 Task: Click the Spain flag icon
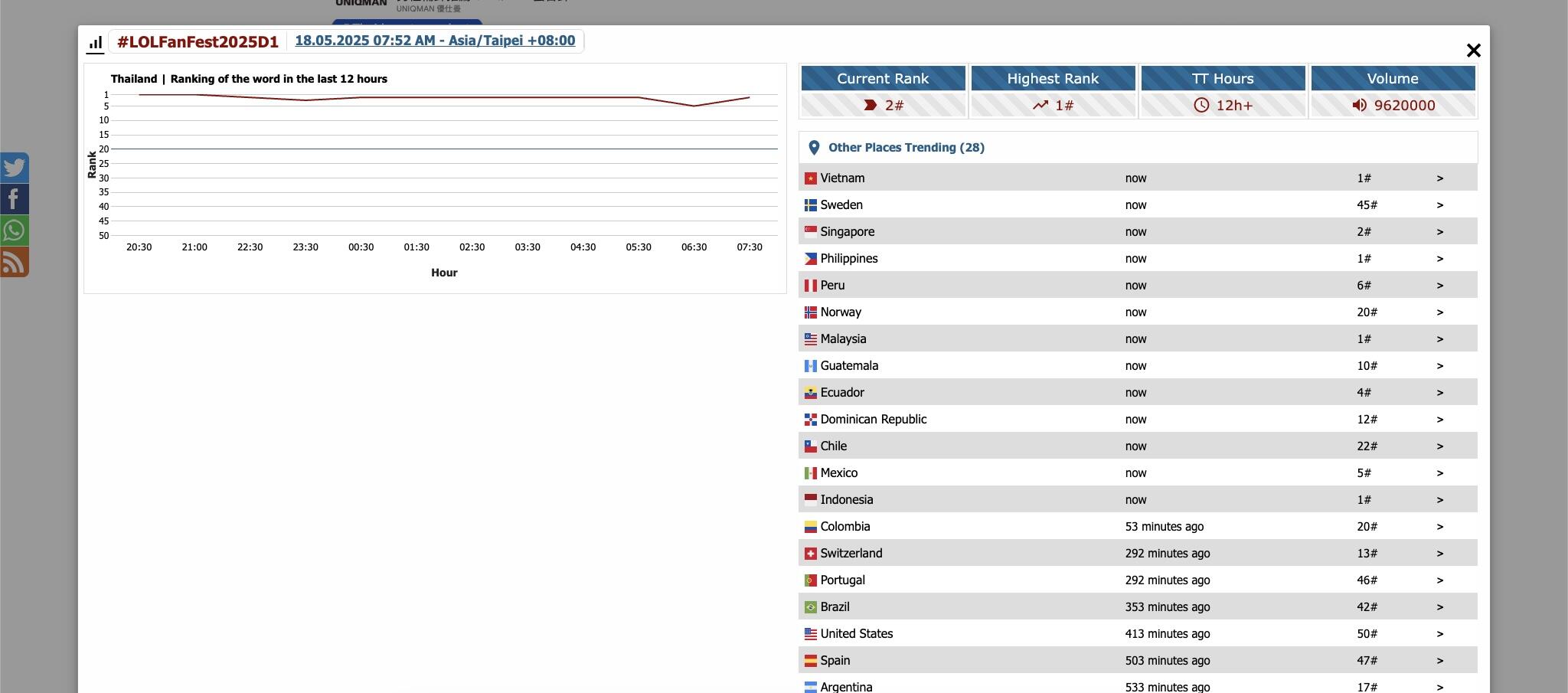[811, 661]
